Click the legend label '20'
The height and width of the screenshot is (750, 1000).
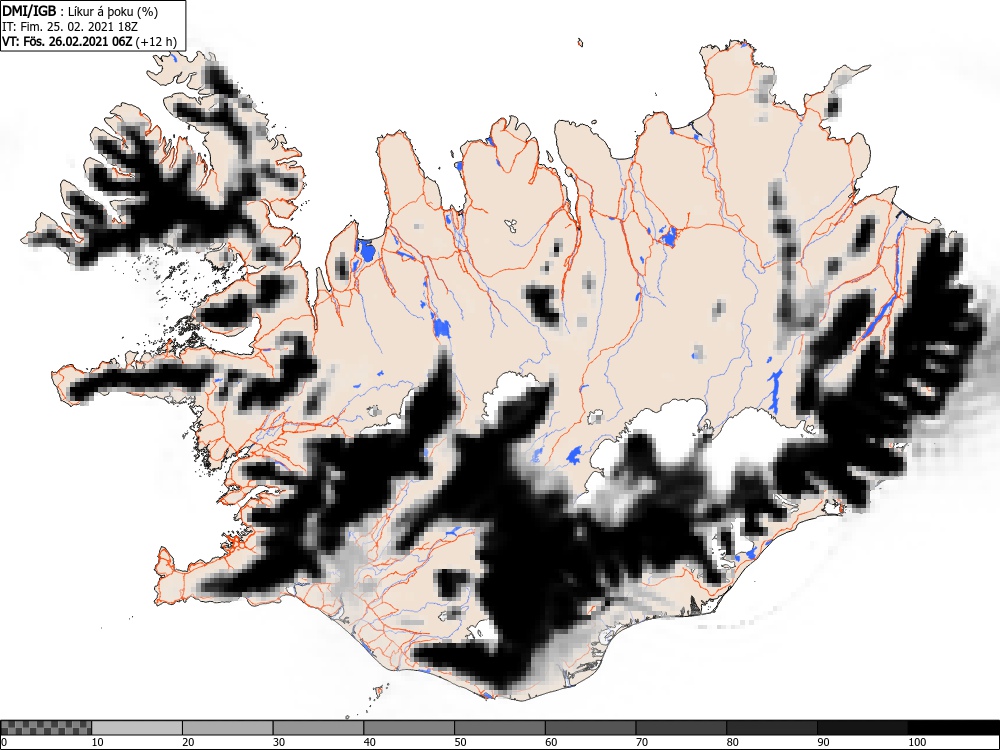click(x=188, y=742)
